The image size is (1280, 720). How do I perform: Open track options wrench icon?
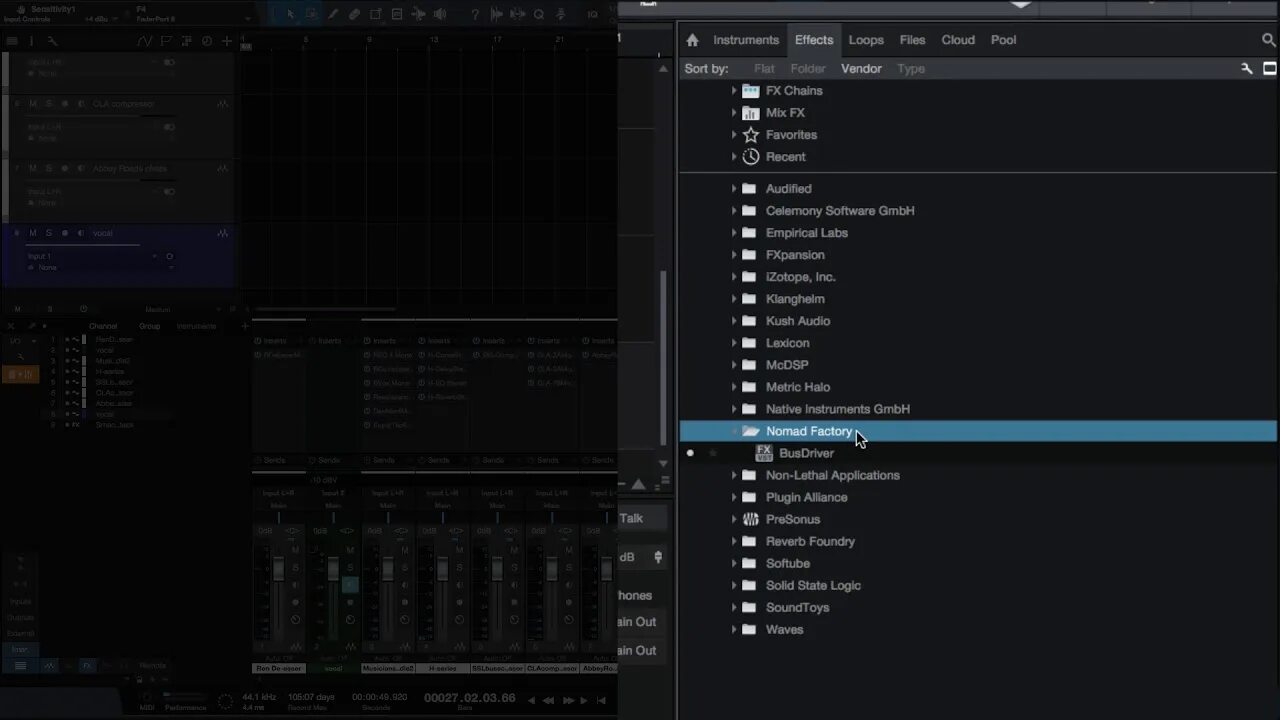(x=52, y=41)
